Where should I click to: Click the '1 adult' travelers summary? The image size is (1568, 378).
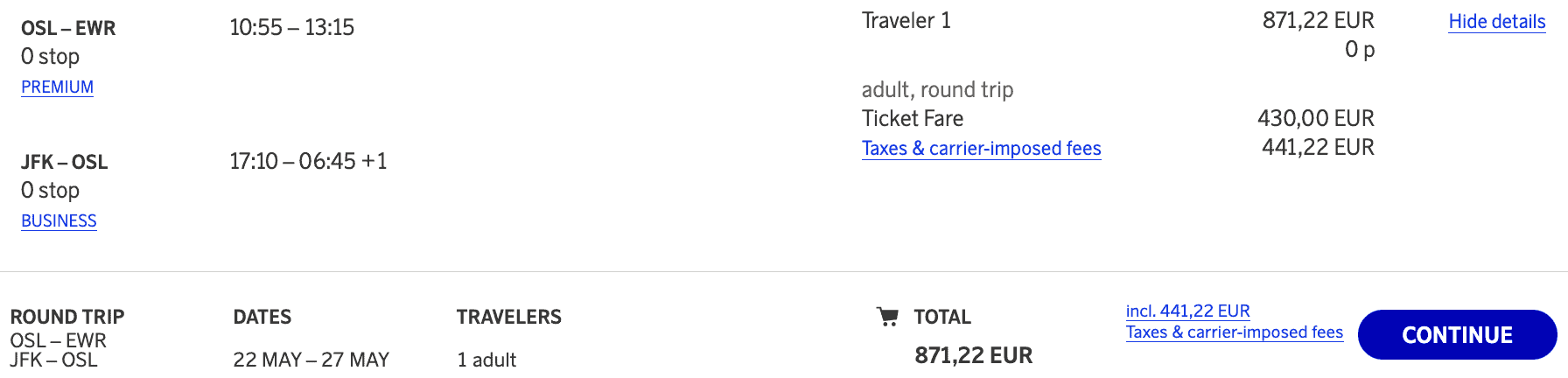click(x=486, y=360)
